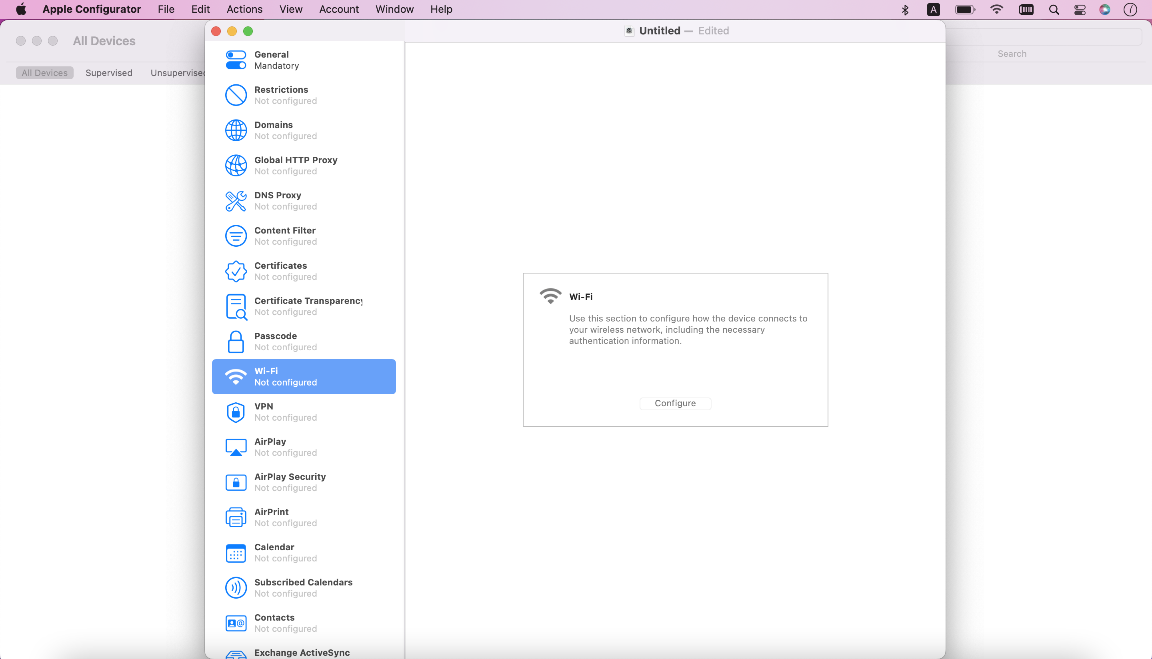Viewport: 1152px width, 659px height.
Task: Open the View menu
Action: click(291, 10)
